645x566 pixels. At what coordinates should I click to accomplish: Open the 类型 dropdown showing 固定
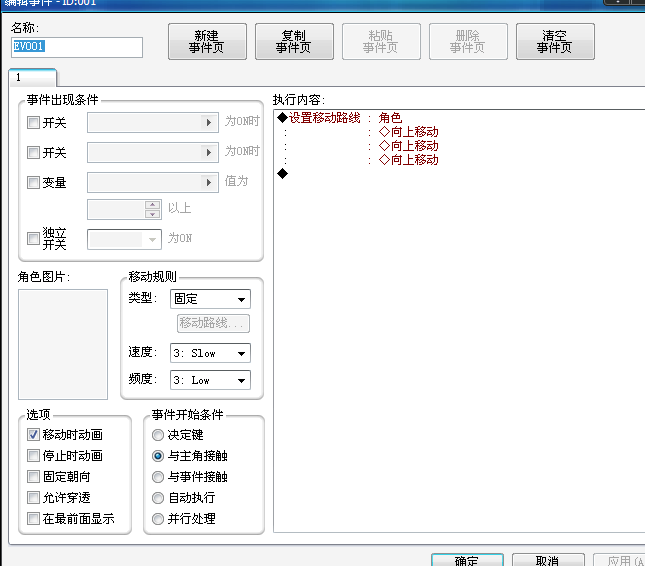(x=210, y=299)
